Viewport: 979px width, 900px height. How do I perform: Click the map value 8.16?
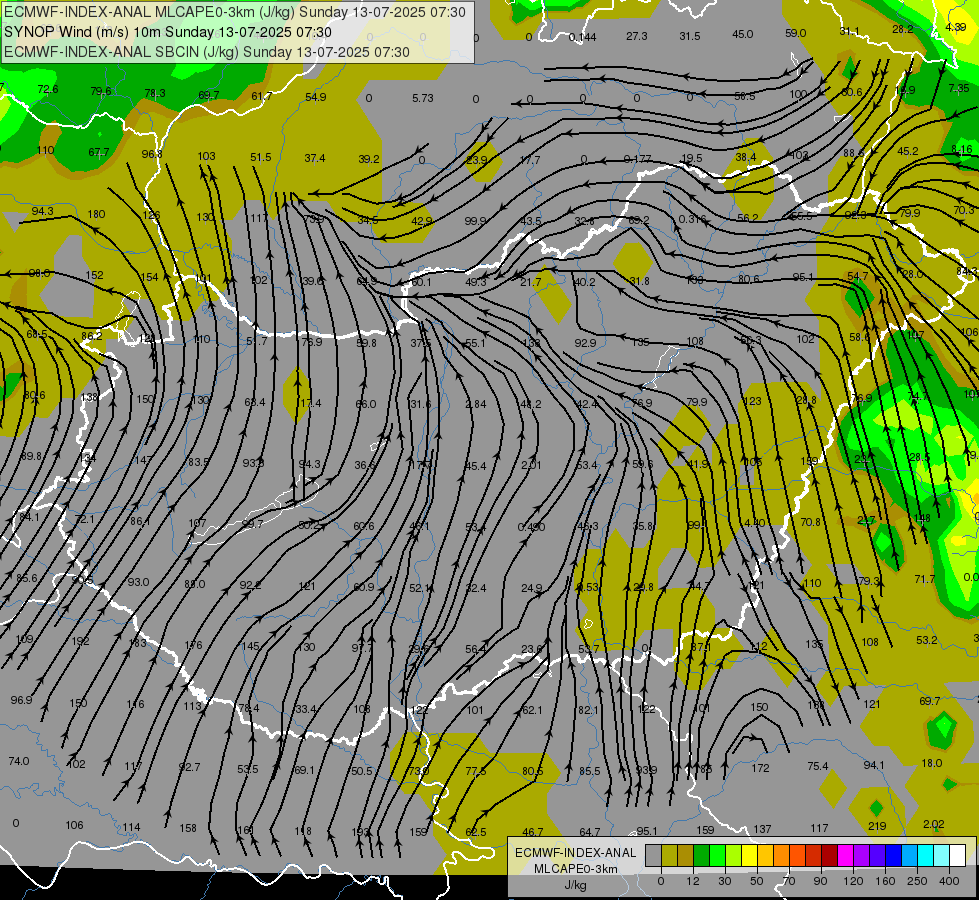[962, 149]
